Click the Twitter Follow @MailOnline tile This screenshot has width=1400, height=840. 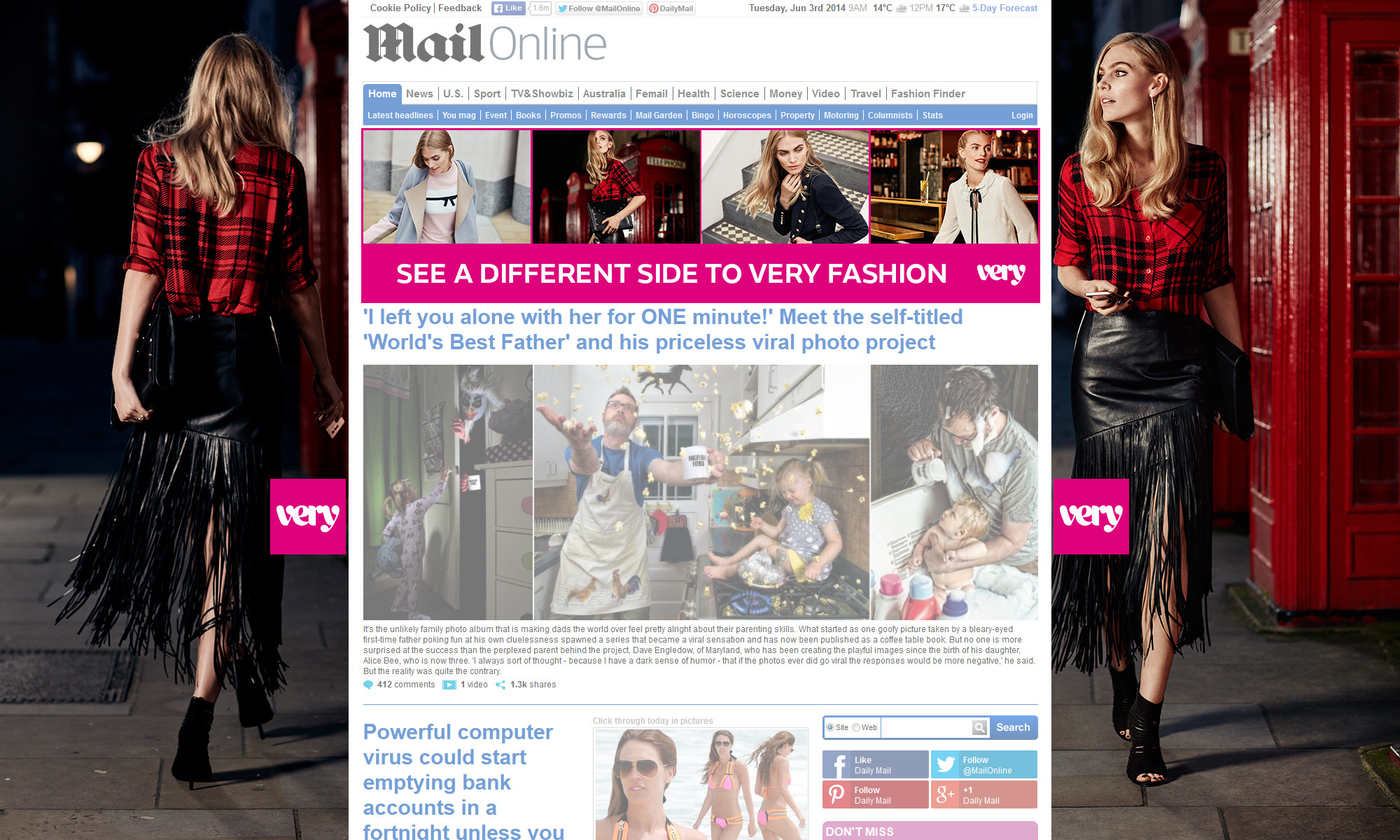[x=984, y=764]
